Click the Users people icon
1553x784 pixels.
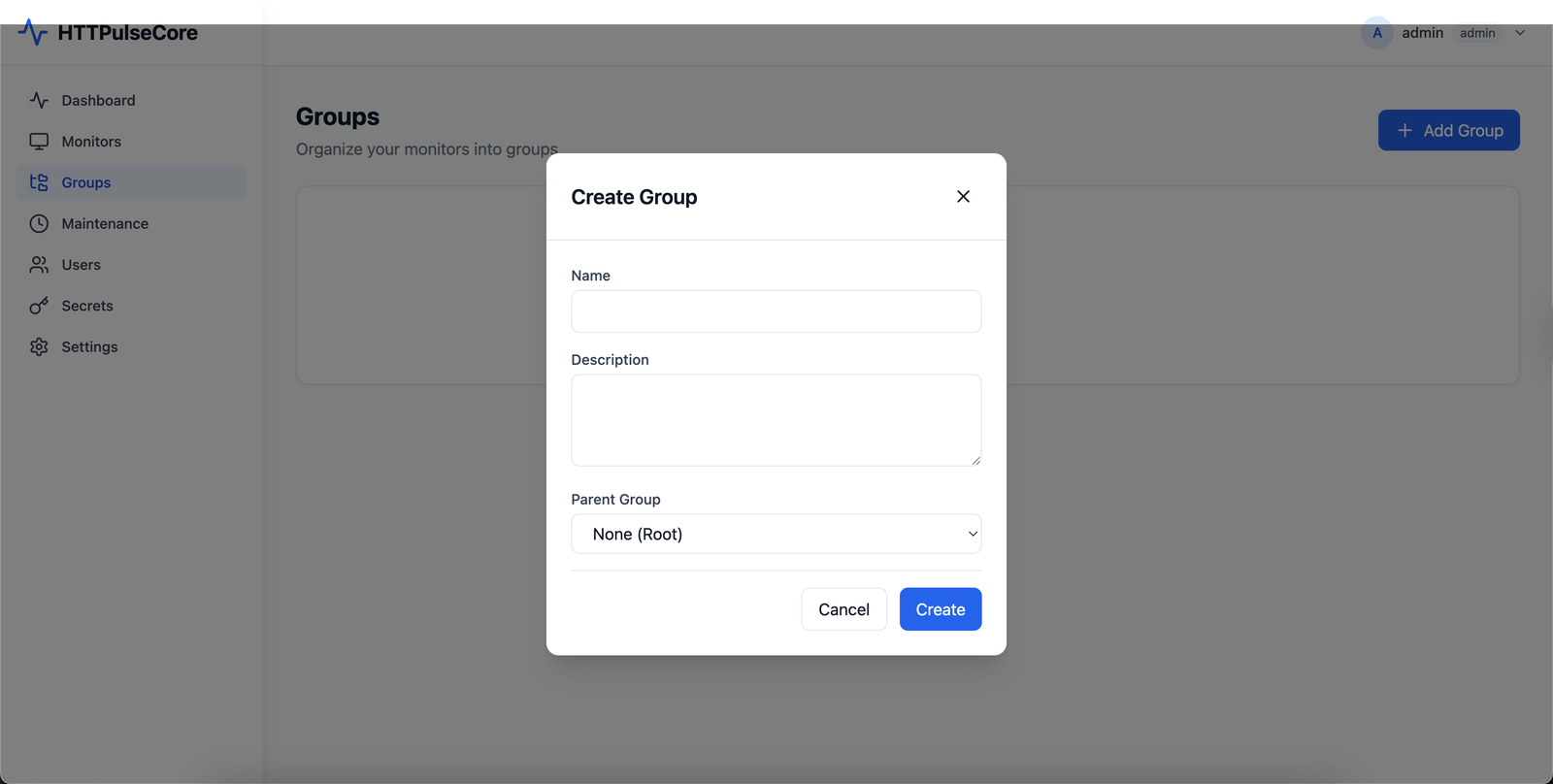point(39,265)
